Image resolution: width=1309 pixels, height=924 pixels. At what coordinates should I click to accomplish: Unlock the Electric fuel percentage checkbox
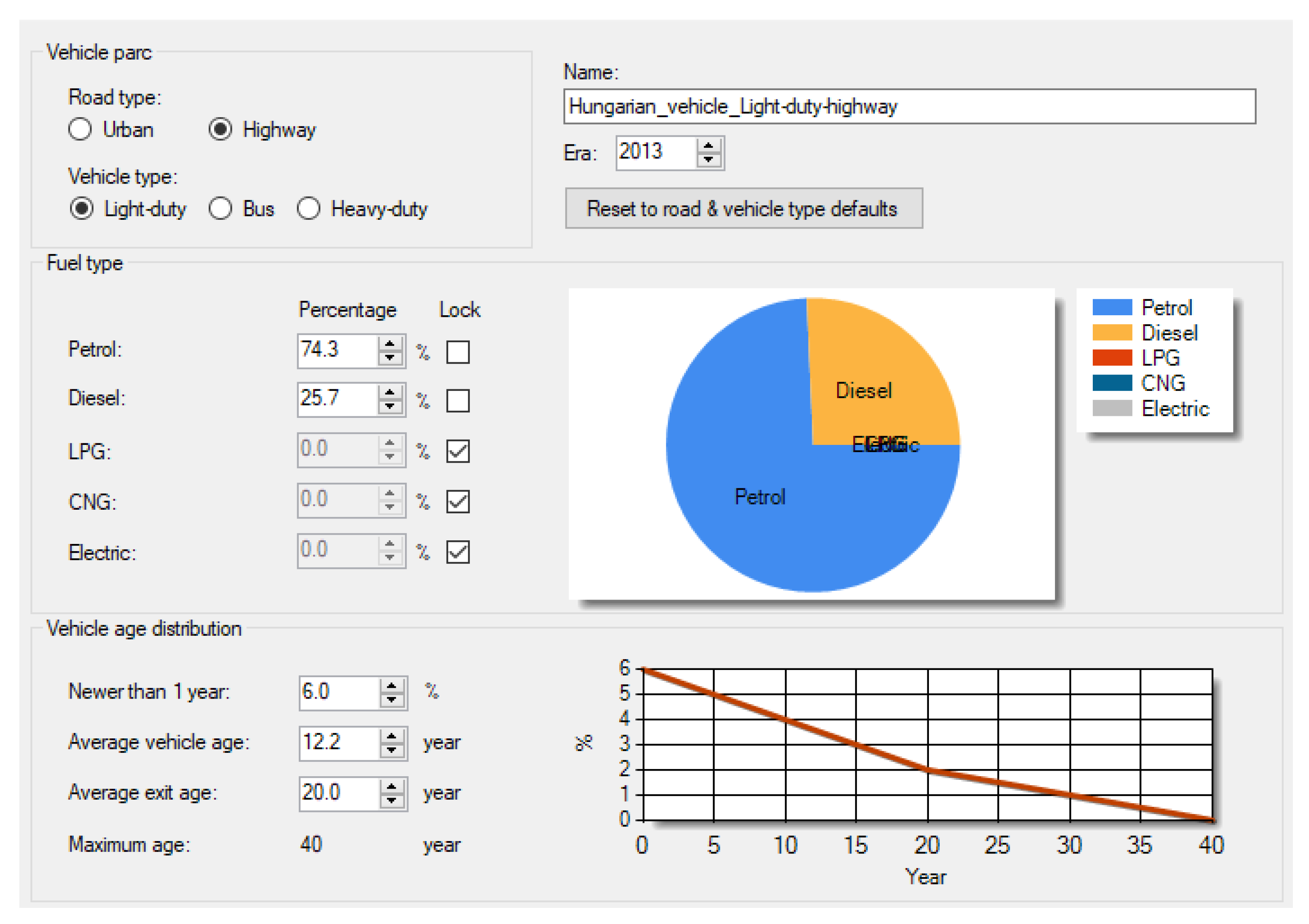(x=458, y=552)
